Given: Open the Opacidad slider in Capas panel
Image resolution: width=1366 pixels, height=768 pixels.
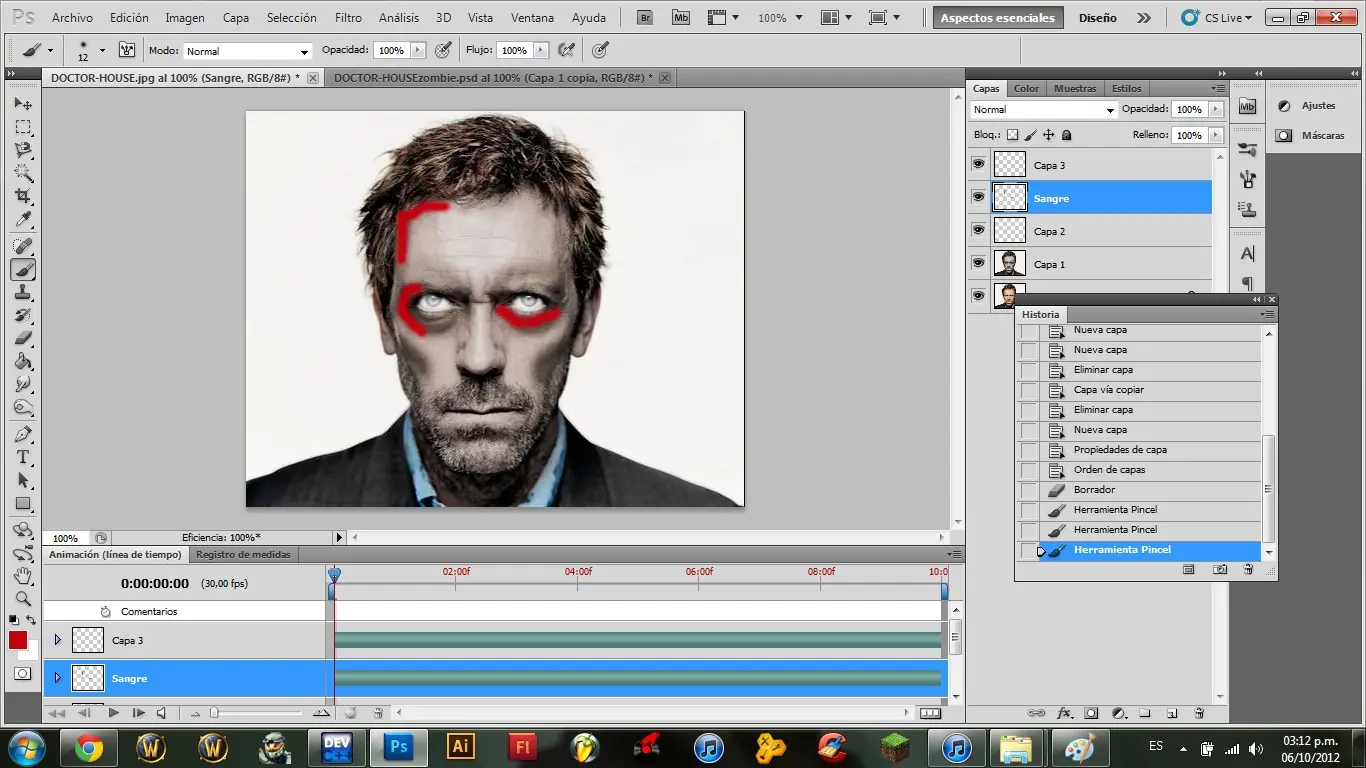Looking at the screenshot, I should [x=1216, y=110].
